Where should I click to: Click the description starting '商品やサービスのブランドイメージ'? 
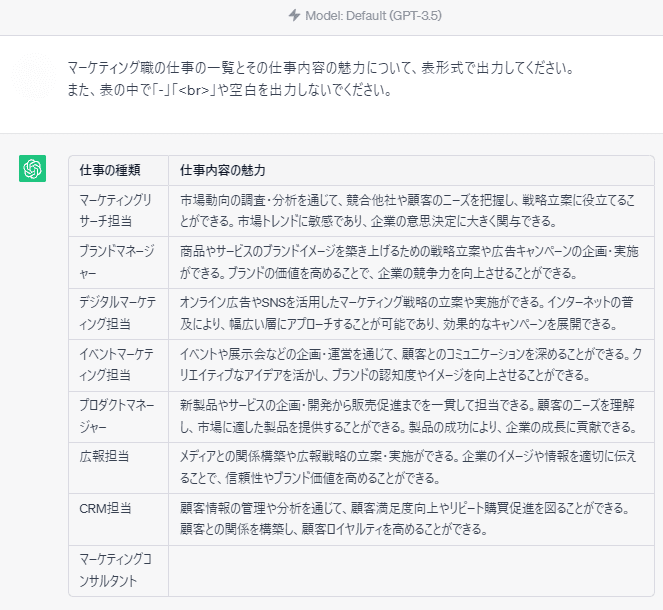409,262
